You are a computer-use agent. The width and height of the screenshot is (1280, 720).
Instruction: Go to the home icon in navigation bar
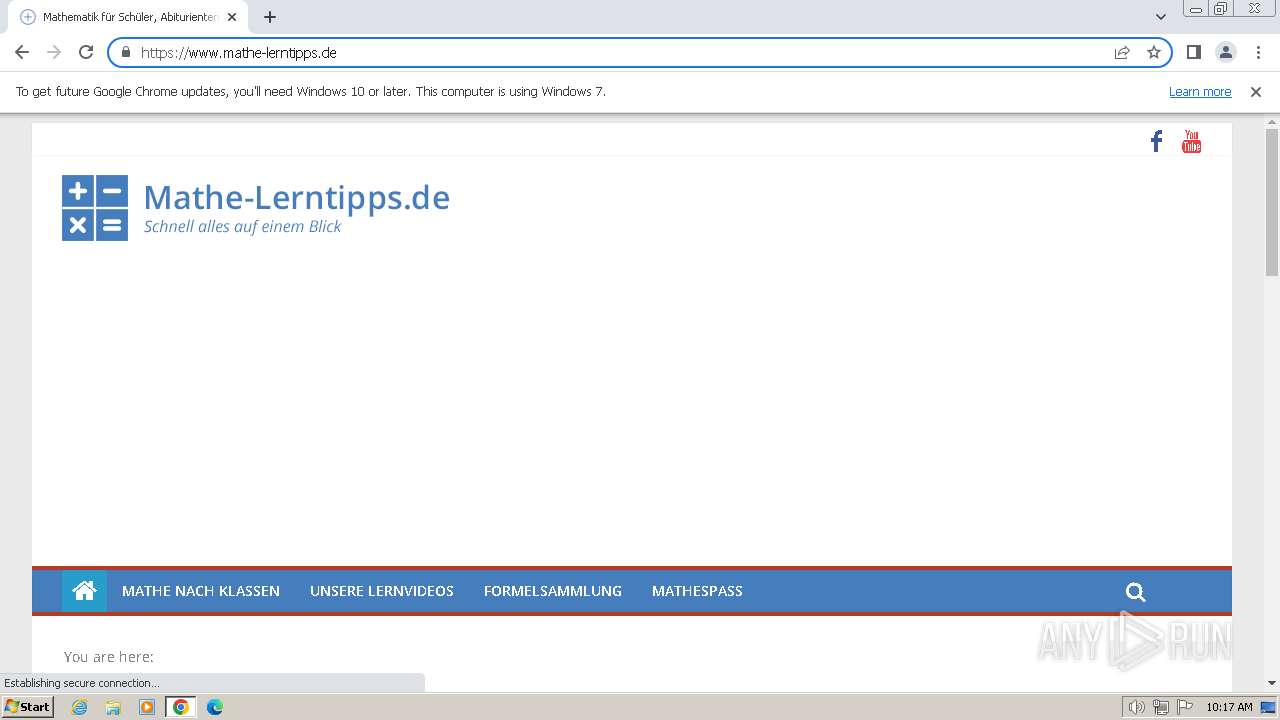click(x=84, y=591)
